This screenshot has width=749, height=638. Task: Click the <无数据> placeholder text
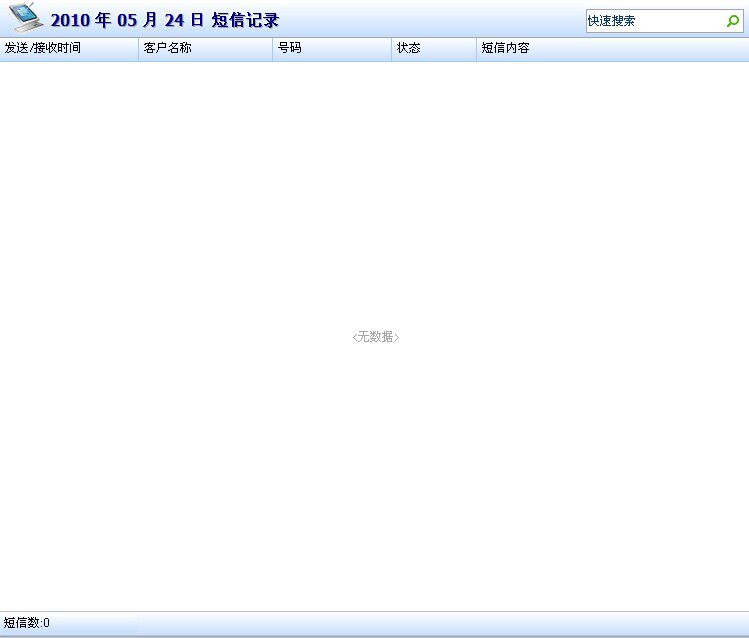tap(375, 337)
